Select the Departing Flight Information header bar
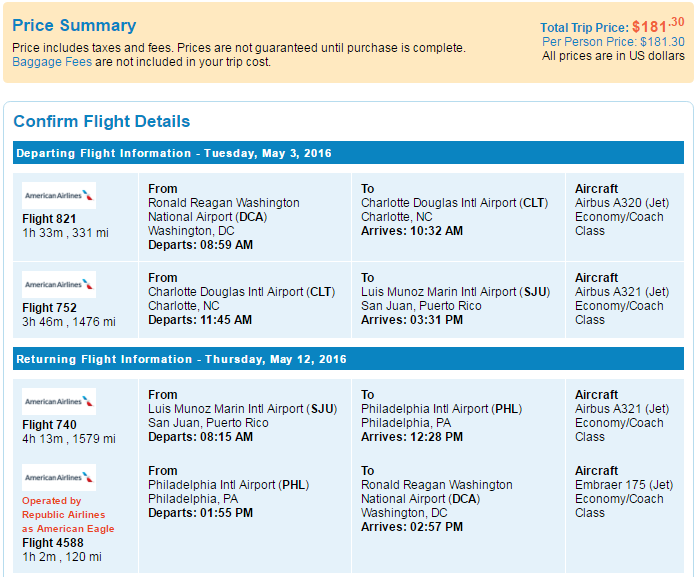The width and height of the screenshot is (698, 577). pyautogui.click(x=348, y=153)
